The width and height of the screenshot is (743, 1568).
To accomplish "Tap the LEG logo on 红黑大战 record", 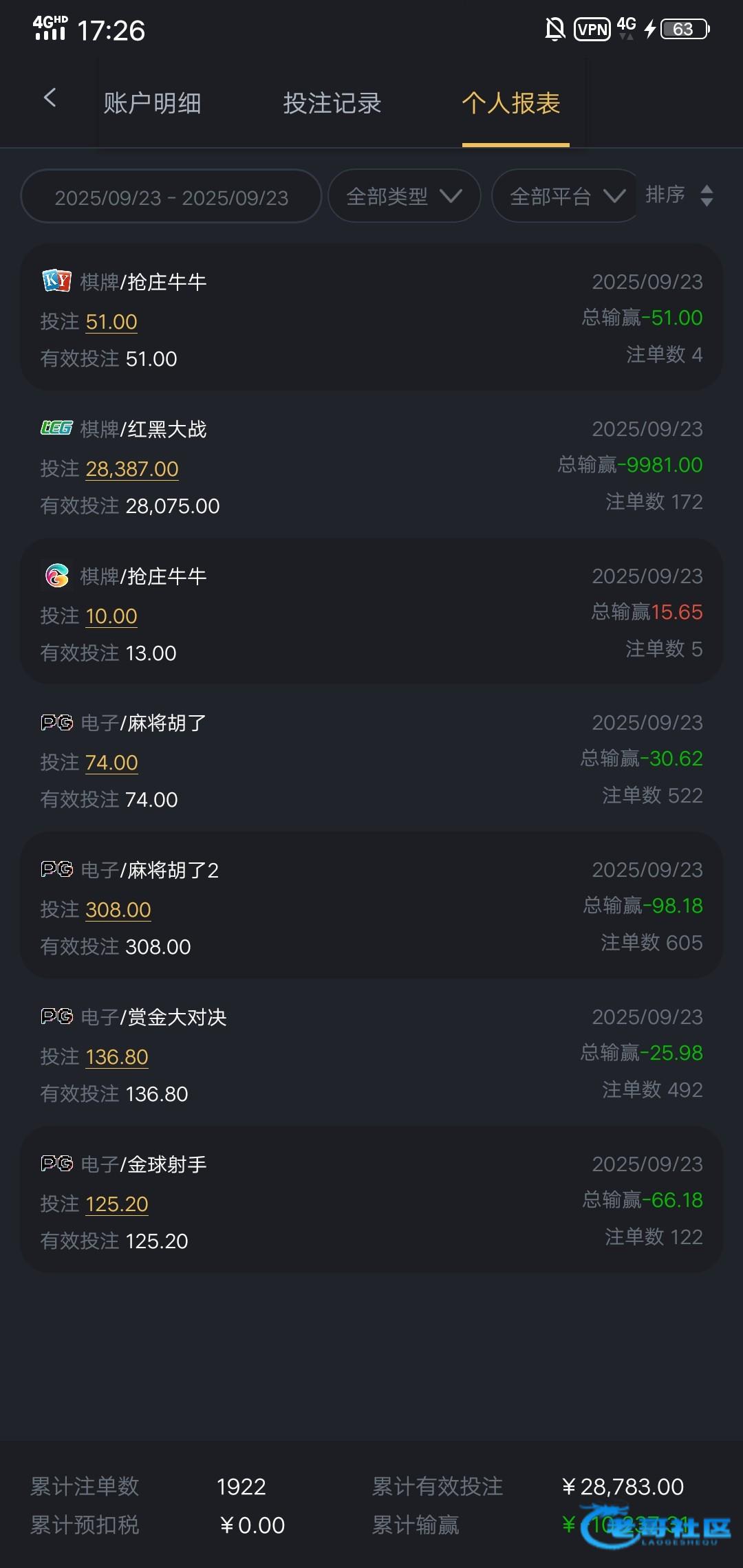I will 56,428.
